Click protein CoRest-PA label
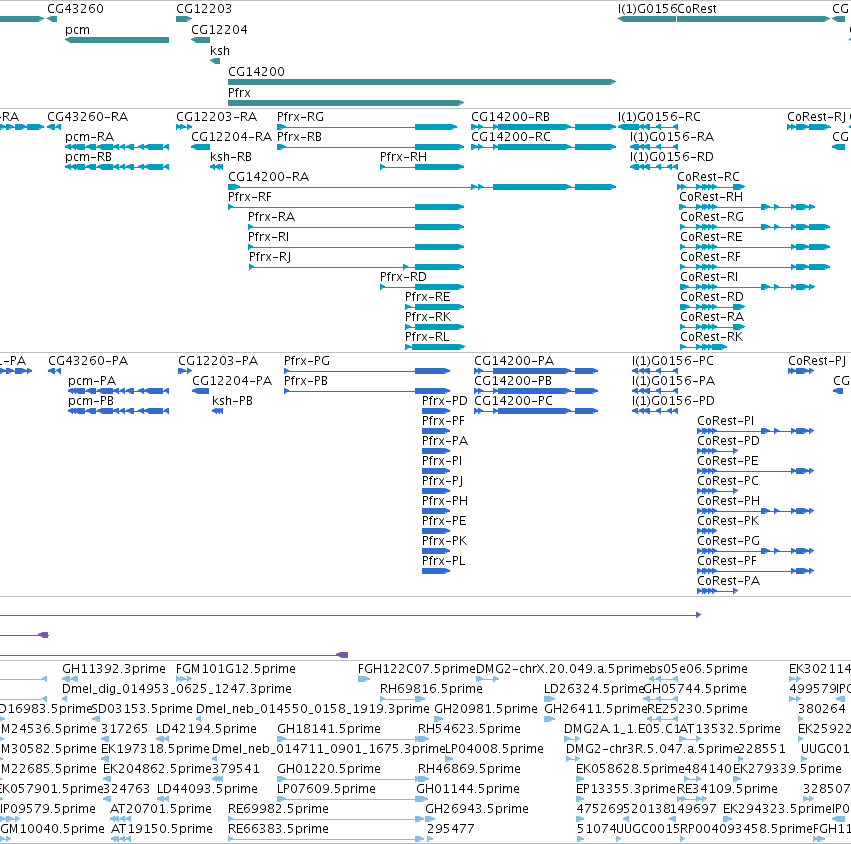This screenshot has width=851, height=844. tap(728, 581)
